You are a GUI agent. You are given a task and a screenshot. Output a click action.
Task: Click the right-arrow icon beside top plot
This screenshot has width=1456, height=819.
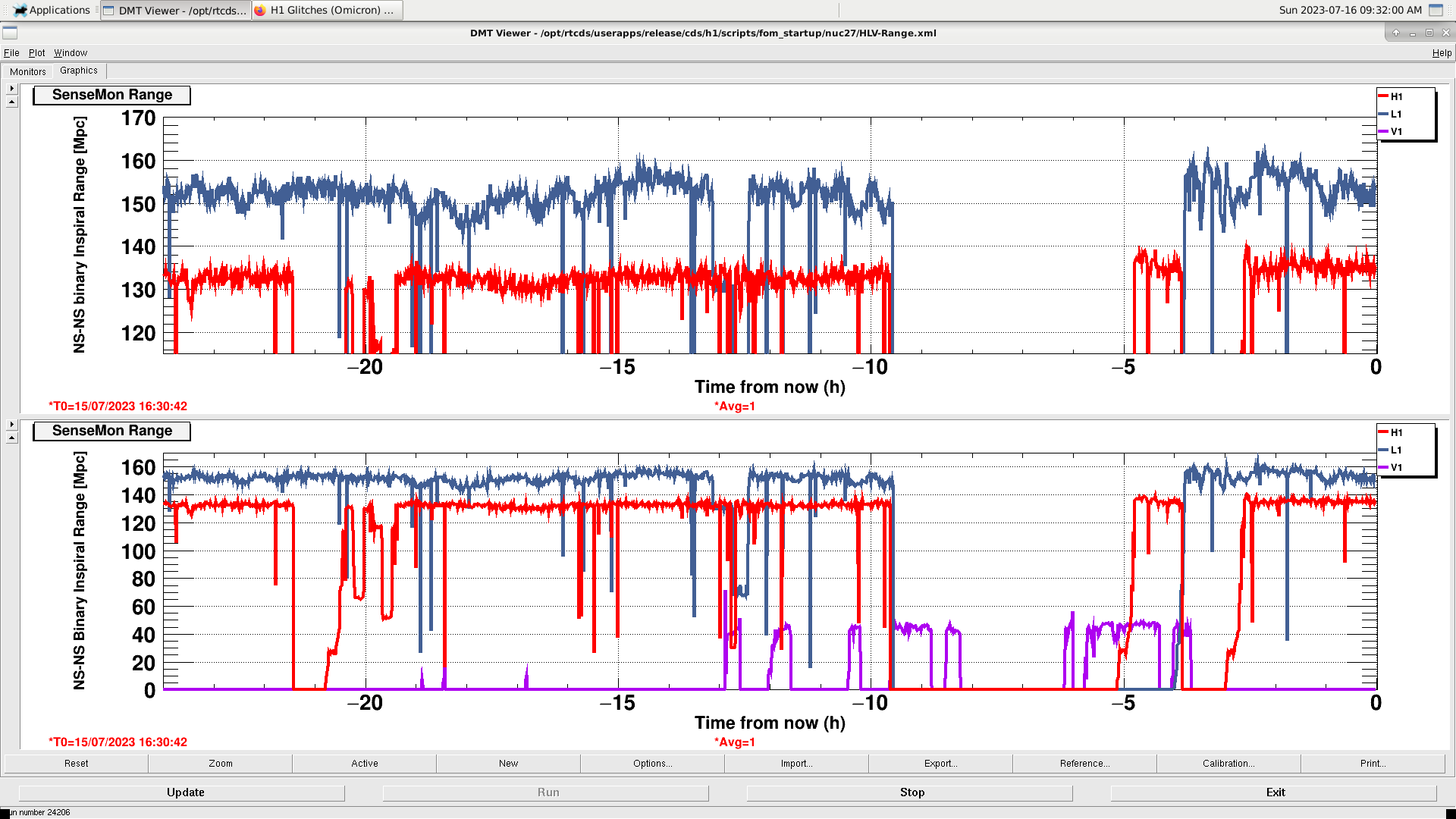[11, 89]
